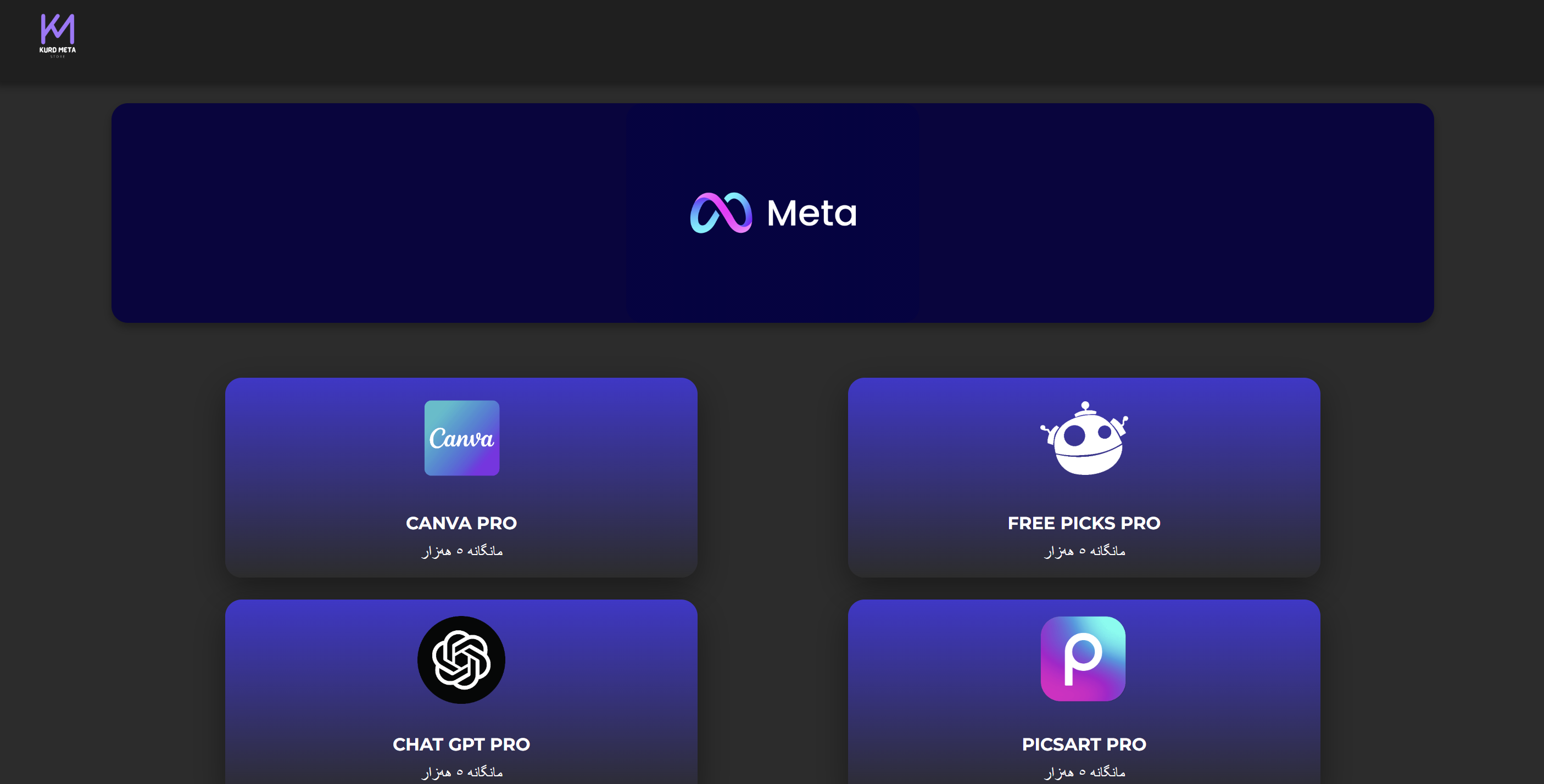Click the monthly price under FREE PICKS PRO
Screen dimensions: 1544x784
(x=1084, y=551)
